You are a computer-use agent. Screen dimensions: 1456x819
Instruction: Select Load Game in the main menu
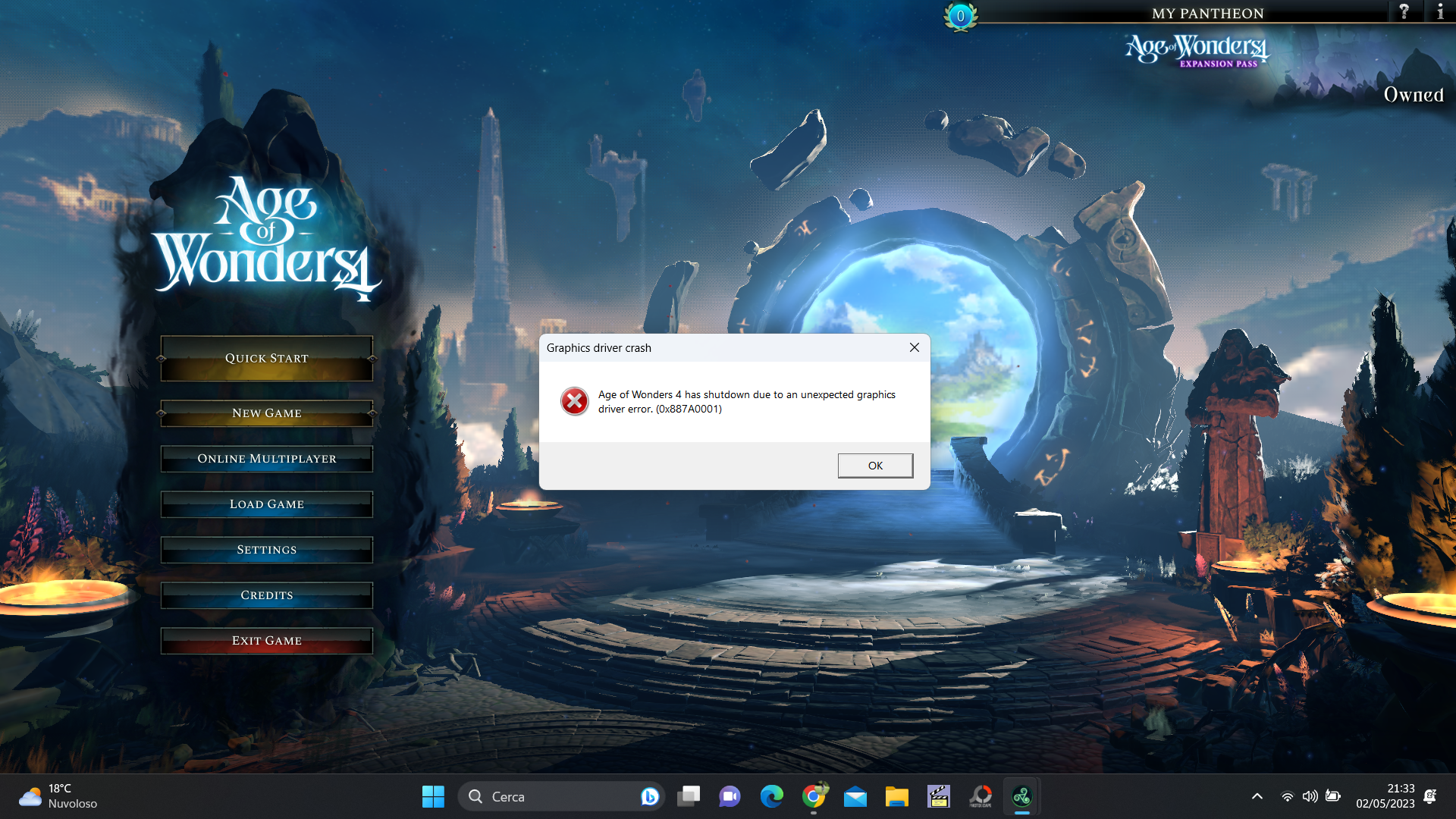[267, 504]
